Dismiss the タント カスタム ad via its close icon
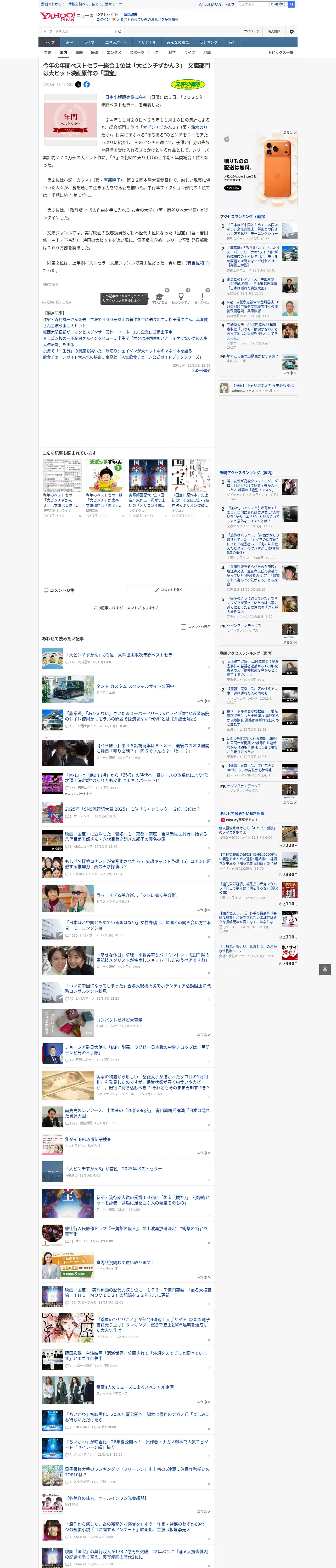 pyautogui.click(x=209, y=701)
